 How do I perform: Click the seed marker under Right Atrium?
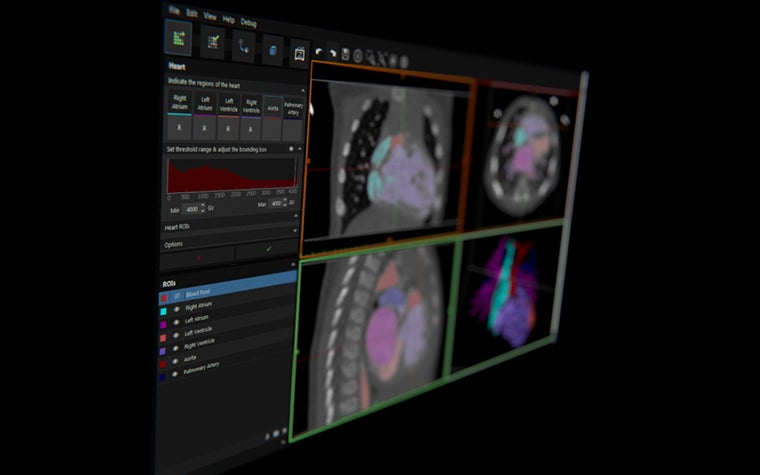[179, 128]
